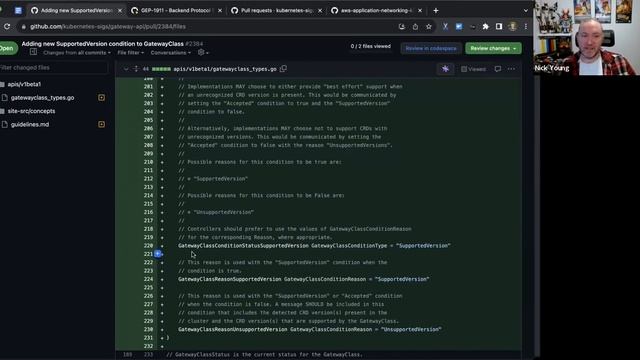The image size is (640, 360).
Task: Open the file header three-dot menu
Action: click(x=511, y=69)
